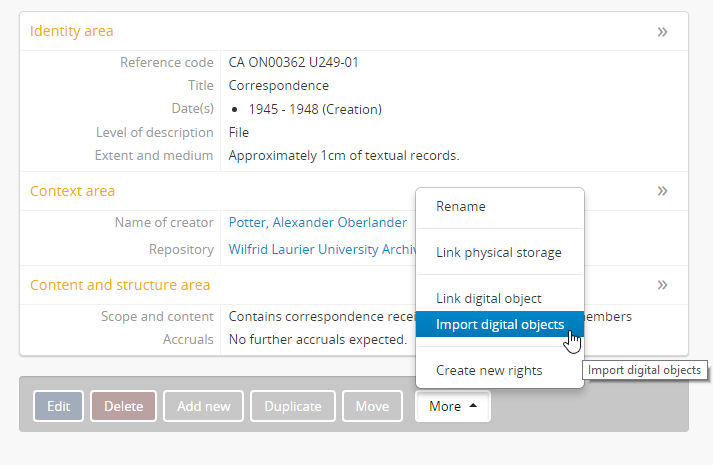Click the Content and structure area double-chevron icon
This screenshot has width=713, height=465.
click(x=662, y=285)
